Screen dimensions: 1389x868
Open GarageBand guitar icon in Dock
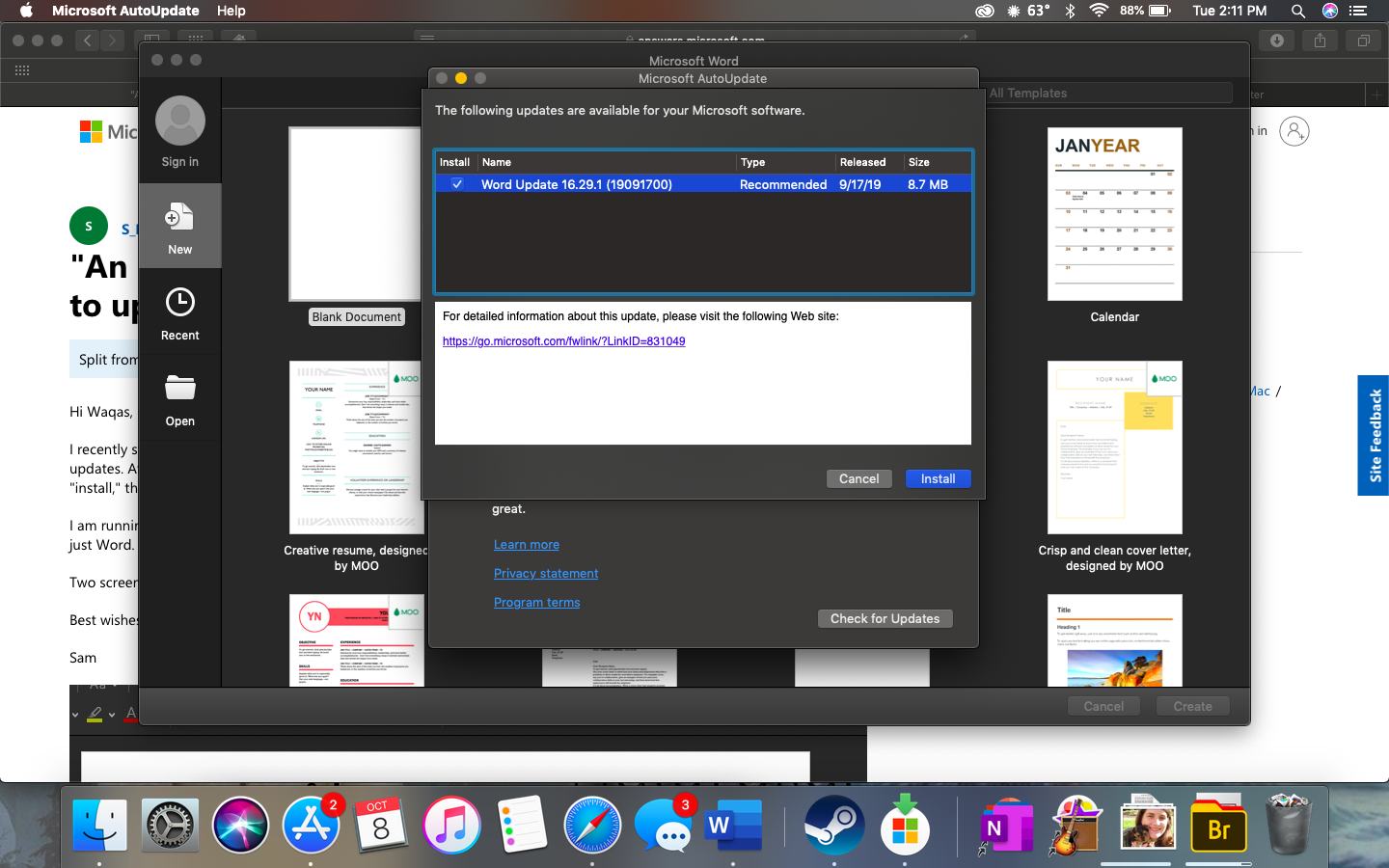point(1076,826)
